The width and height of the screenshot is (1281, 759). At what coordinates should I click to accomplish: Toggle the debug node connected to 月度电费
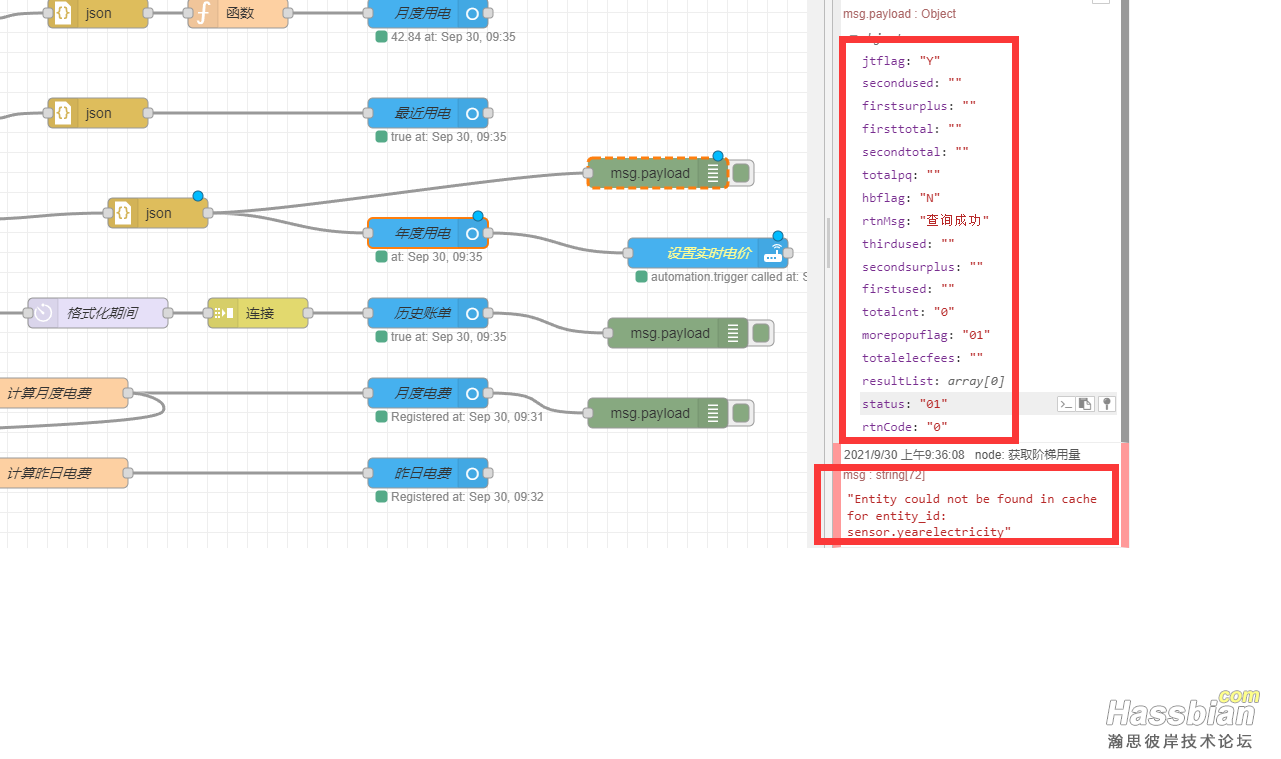pyautogui.click(x=741, y=413)
